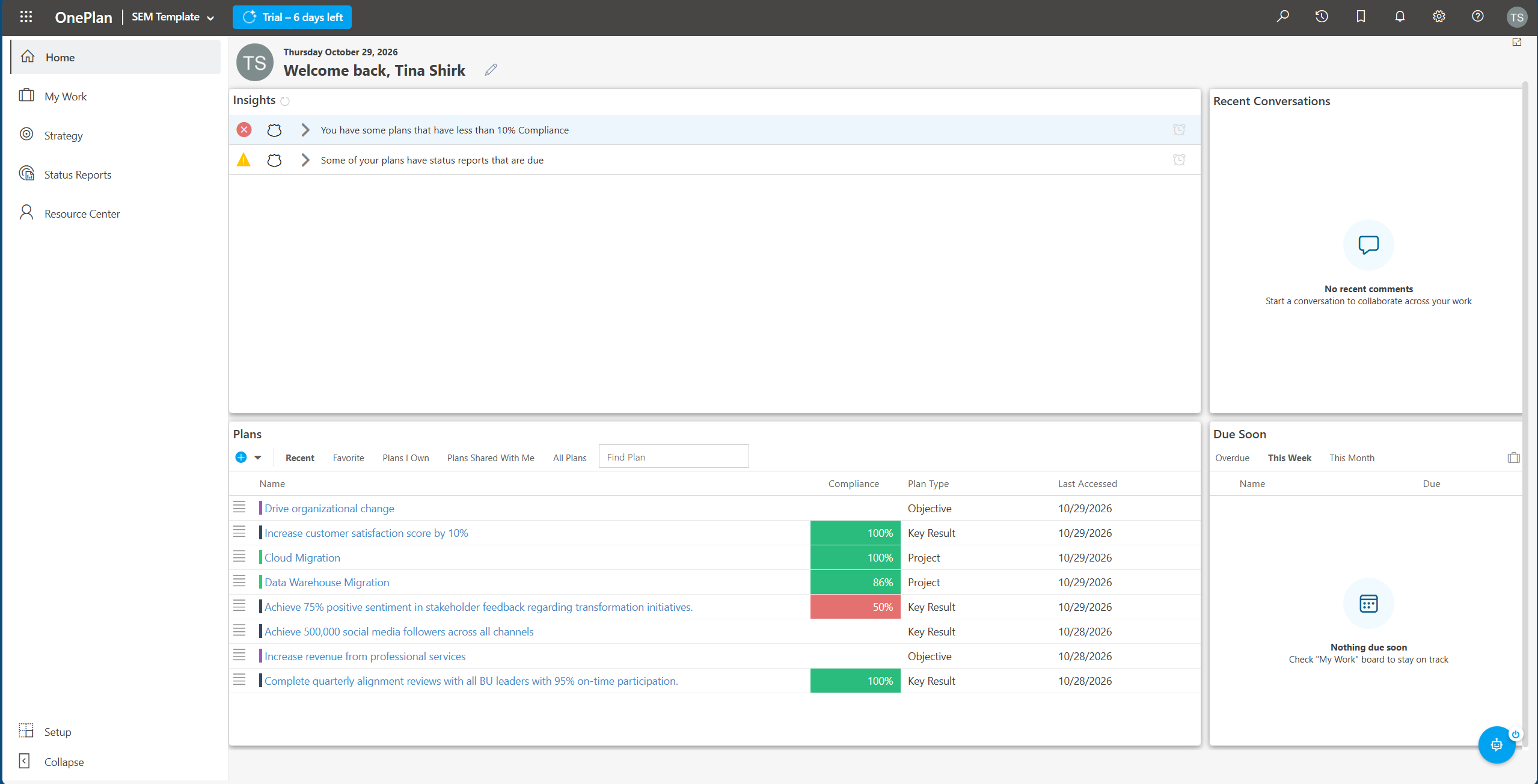Open the recent history clock icon
1538x784 pixels.
click(1322, 17)
